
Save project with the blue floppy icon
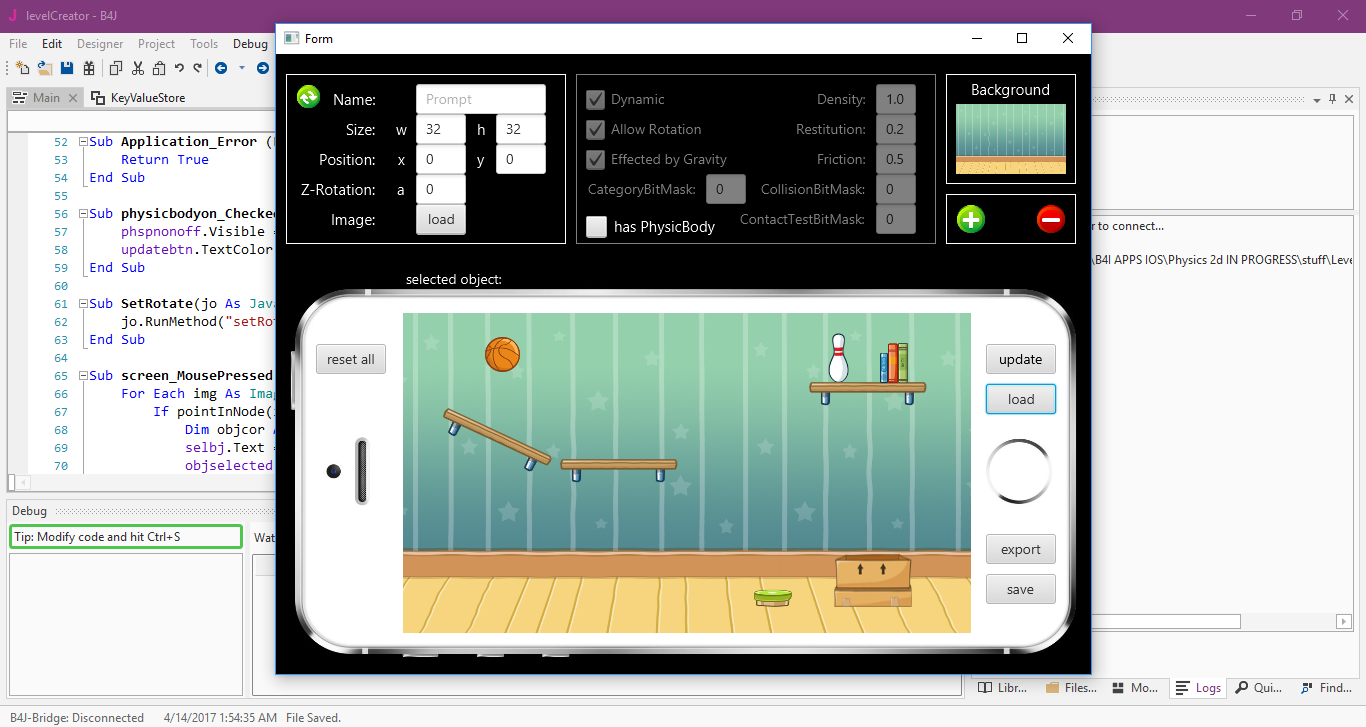click(67, 68)
